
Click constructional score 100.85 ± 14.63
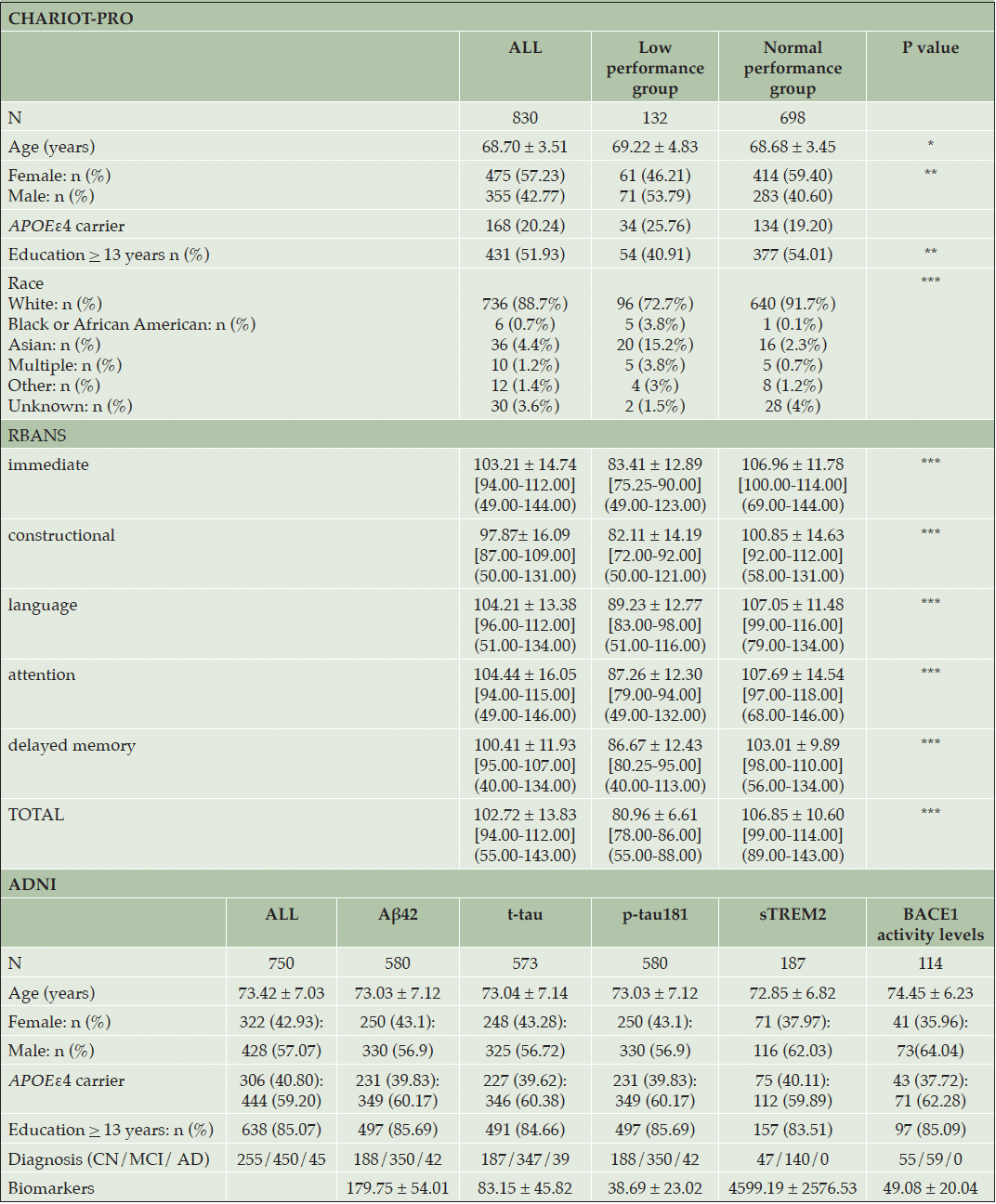point(793,535)
